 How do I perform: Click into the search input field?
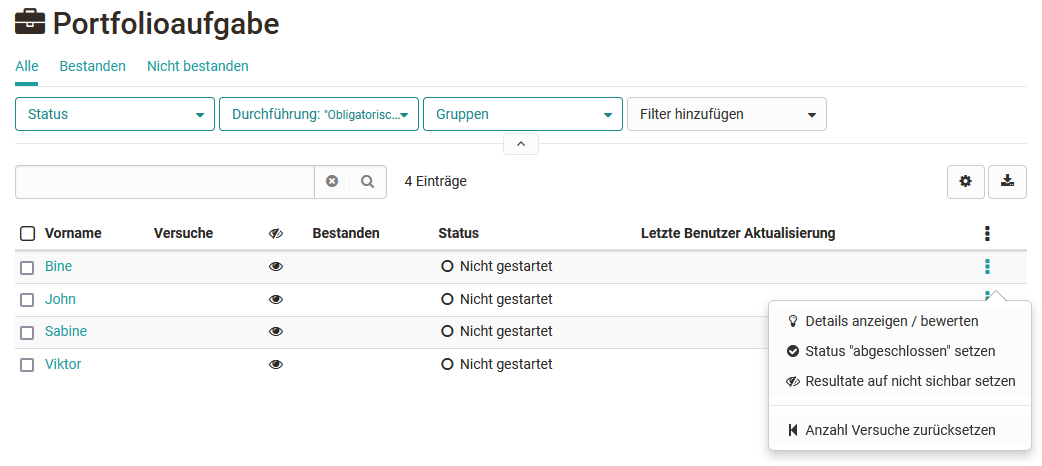(x=165, y=182)
